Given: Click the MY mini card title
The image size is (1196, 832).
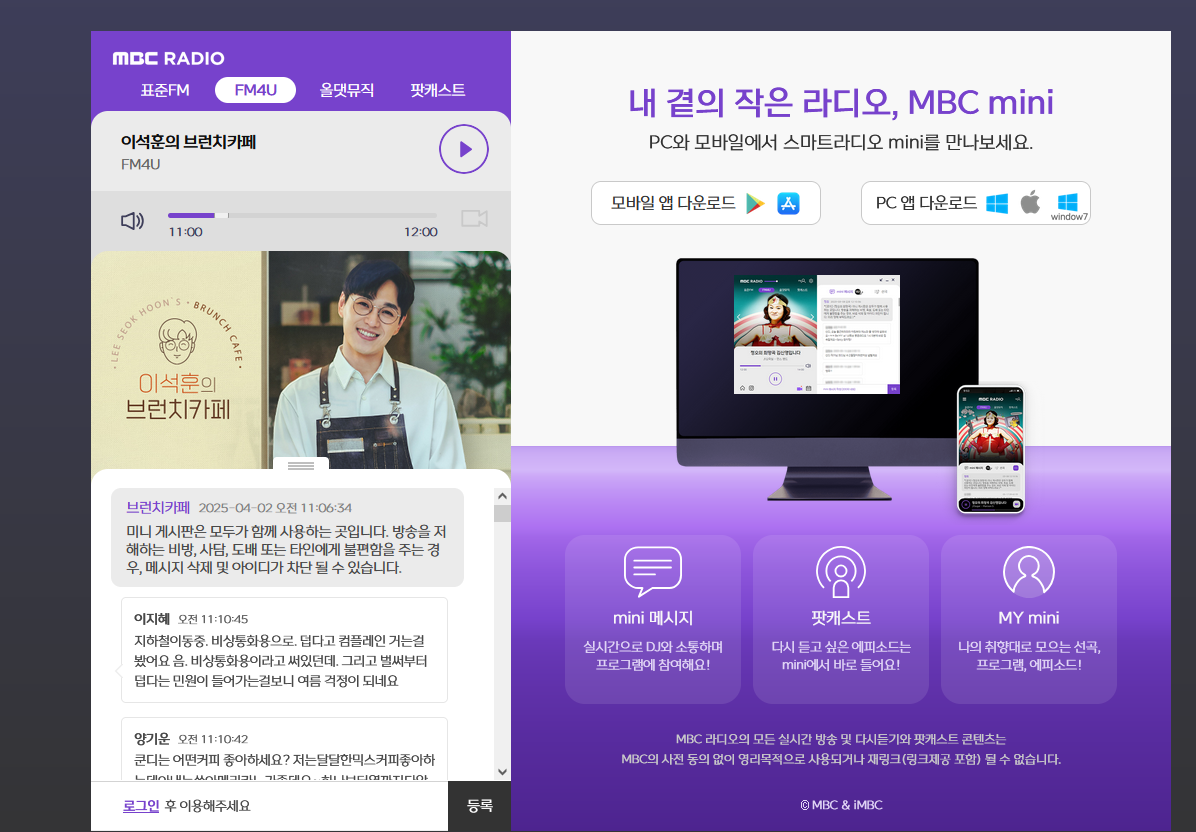Looking at the screenshot, I should [x=1029, y=618].
